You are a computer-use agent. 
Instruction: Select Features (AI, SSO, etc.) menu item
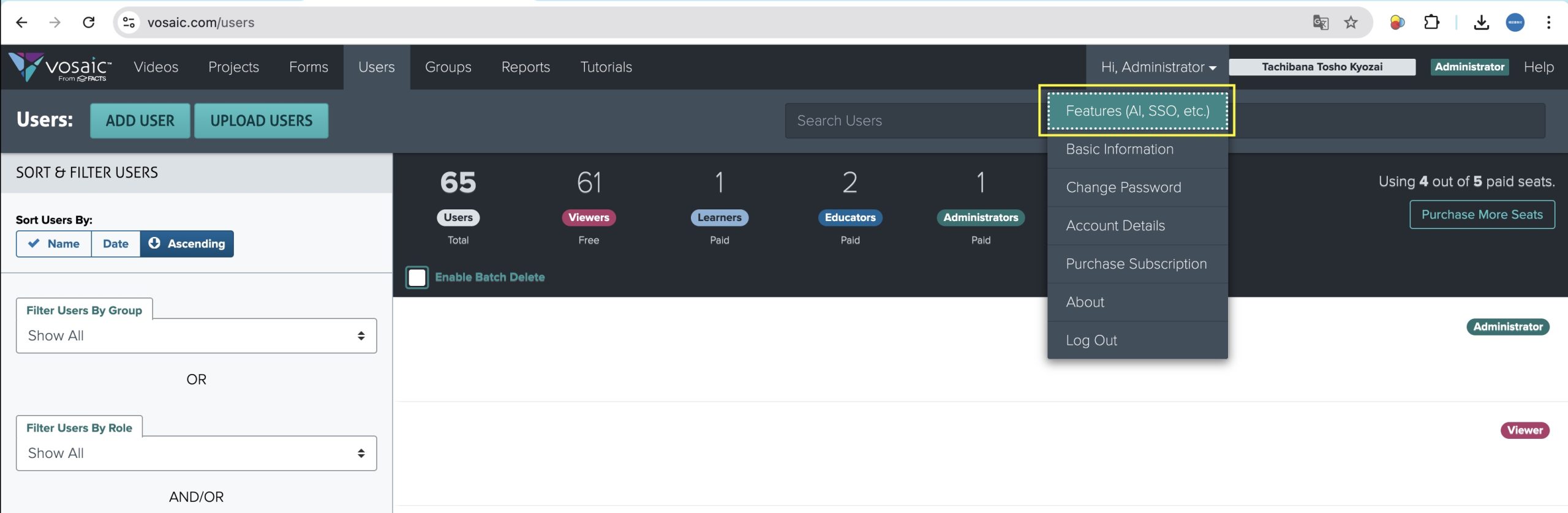click(1137, 111)
